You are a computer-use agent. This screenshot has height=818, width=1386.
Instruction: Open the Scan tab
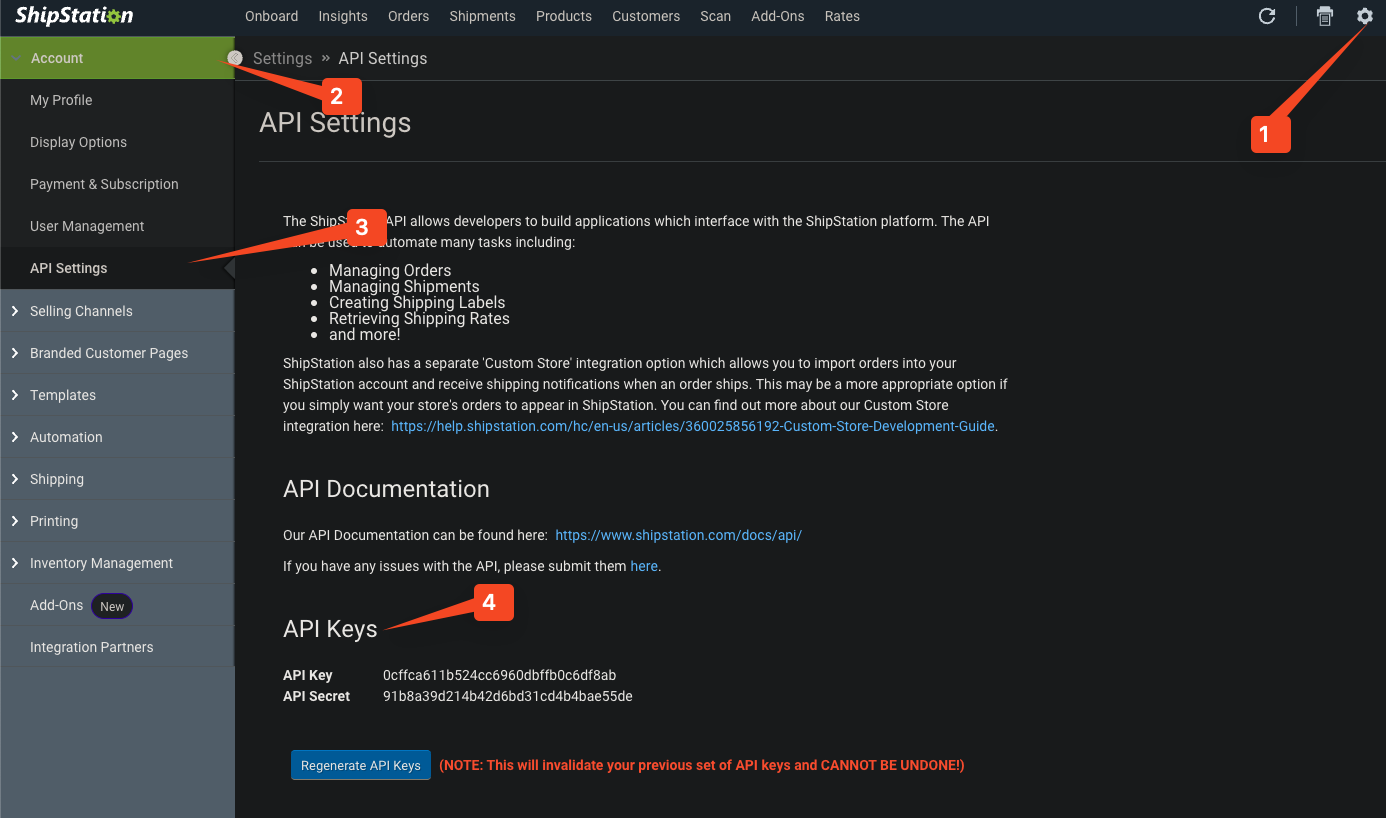click(715, 16)
